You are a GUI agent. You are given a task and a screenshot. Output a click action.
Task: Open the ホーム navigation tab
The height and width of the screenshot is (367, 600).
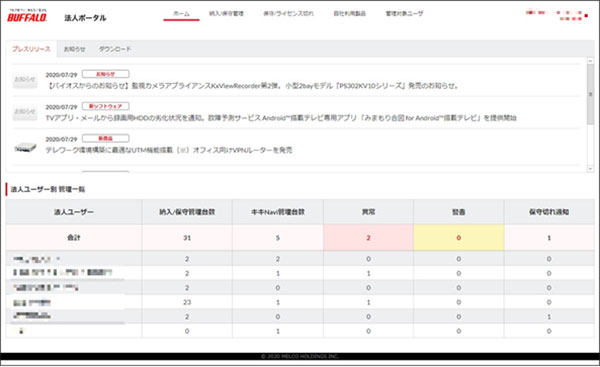tap(181, 14)
